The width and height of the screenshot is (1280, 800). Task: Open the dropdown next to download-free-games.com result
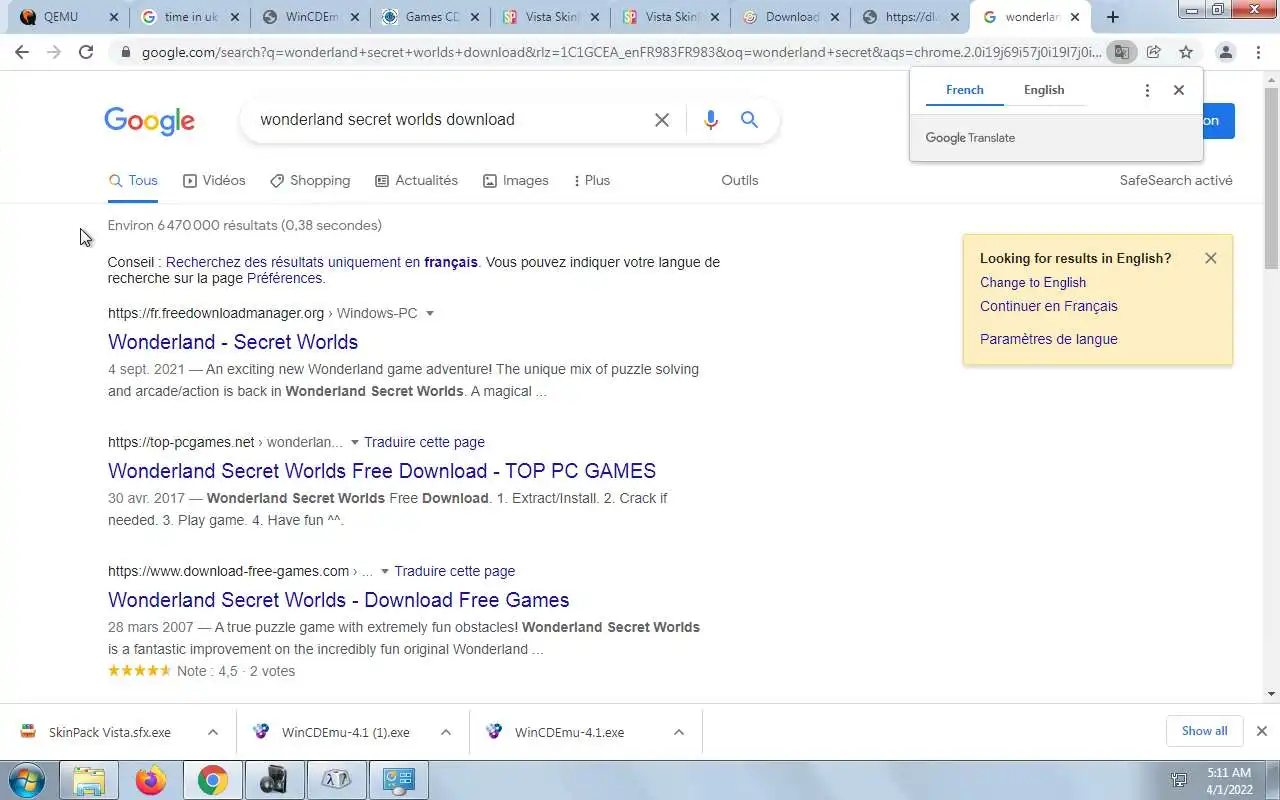tap(384, 571)
